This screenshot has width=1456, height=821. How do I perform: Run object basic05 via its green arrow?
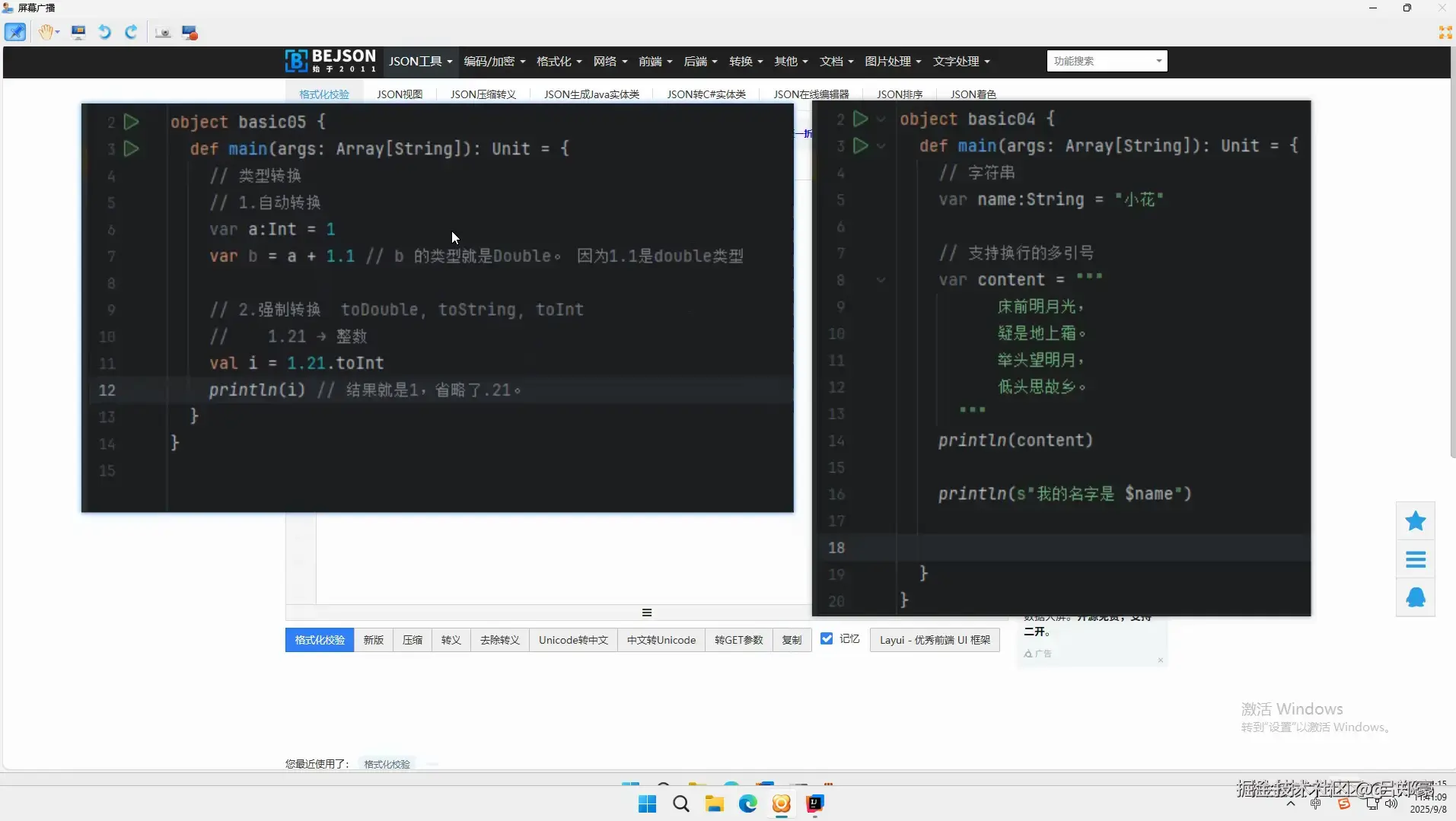(x=131, y=122)
